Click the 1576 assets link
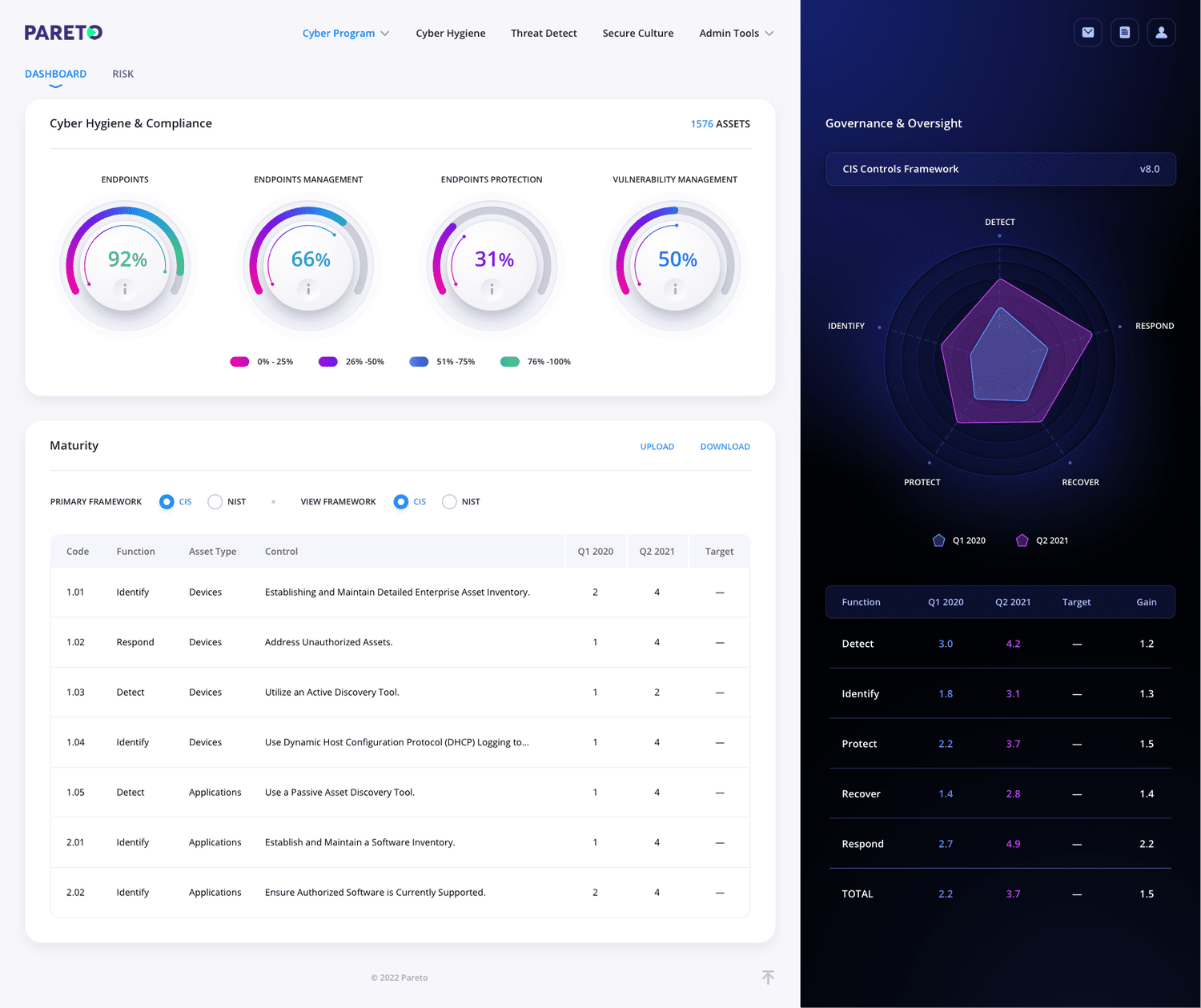Screen dimensions: 1201x1008 701,123
